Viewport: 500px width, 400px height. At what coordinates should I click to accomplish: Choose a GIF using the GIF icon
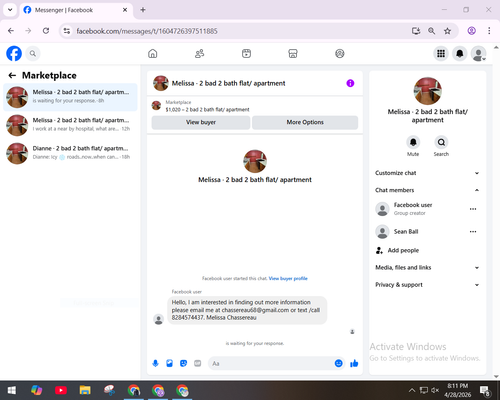[198, 363]
